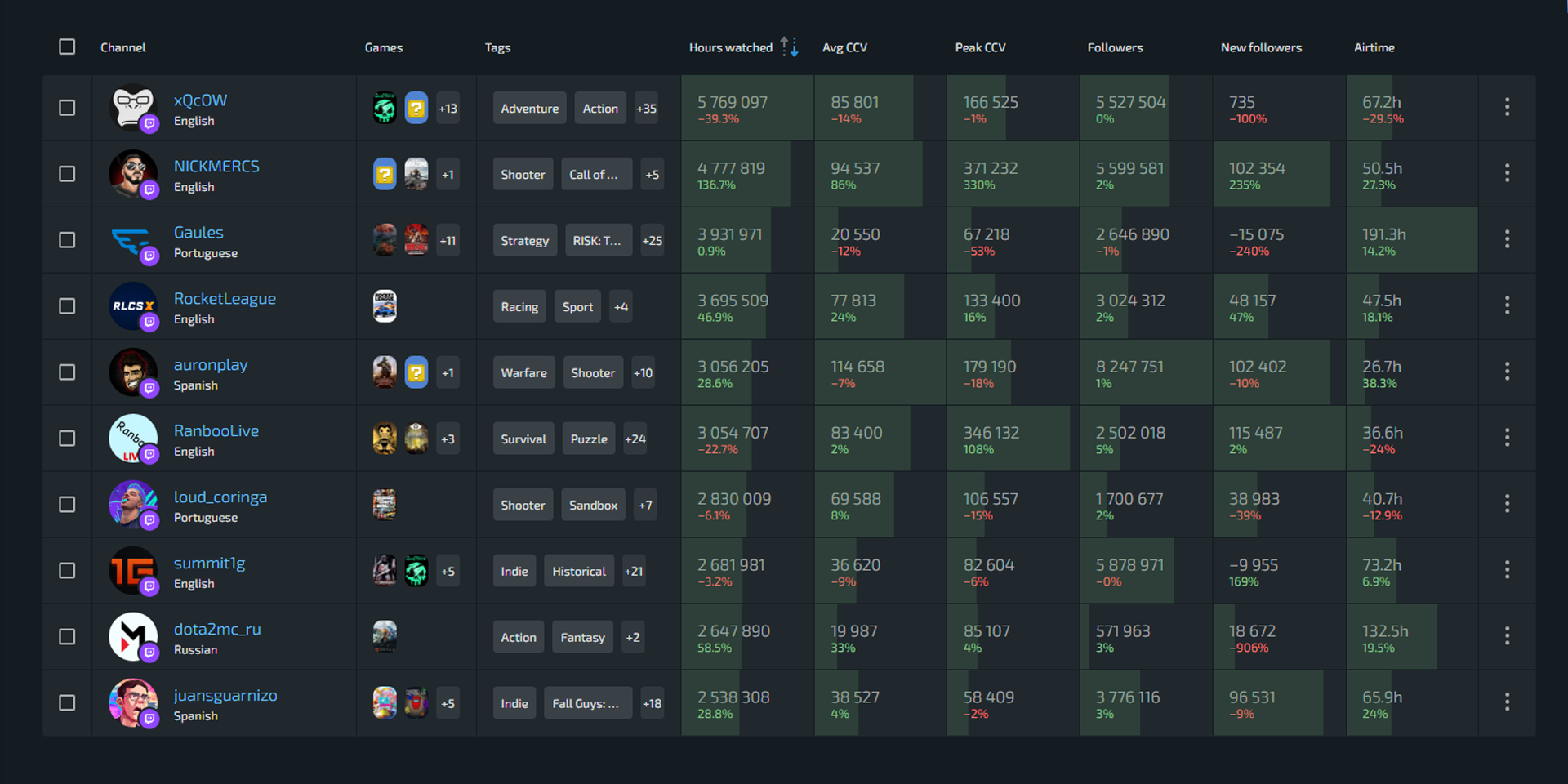Open RanbooLive three-dot row menu
The image size is (1568, 784).
click(x=1507, y=438)
